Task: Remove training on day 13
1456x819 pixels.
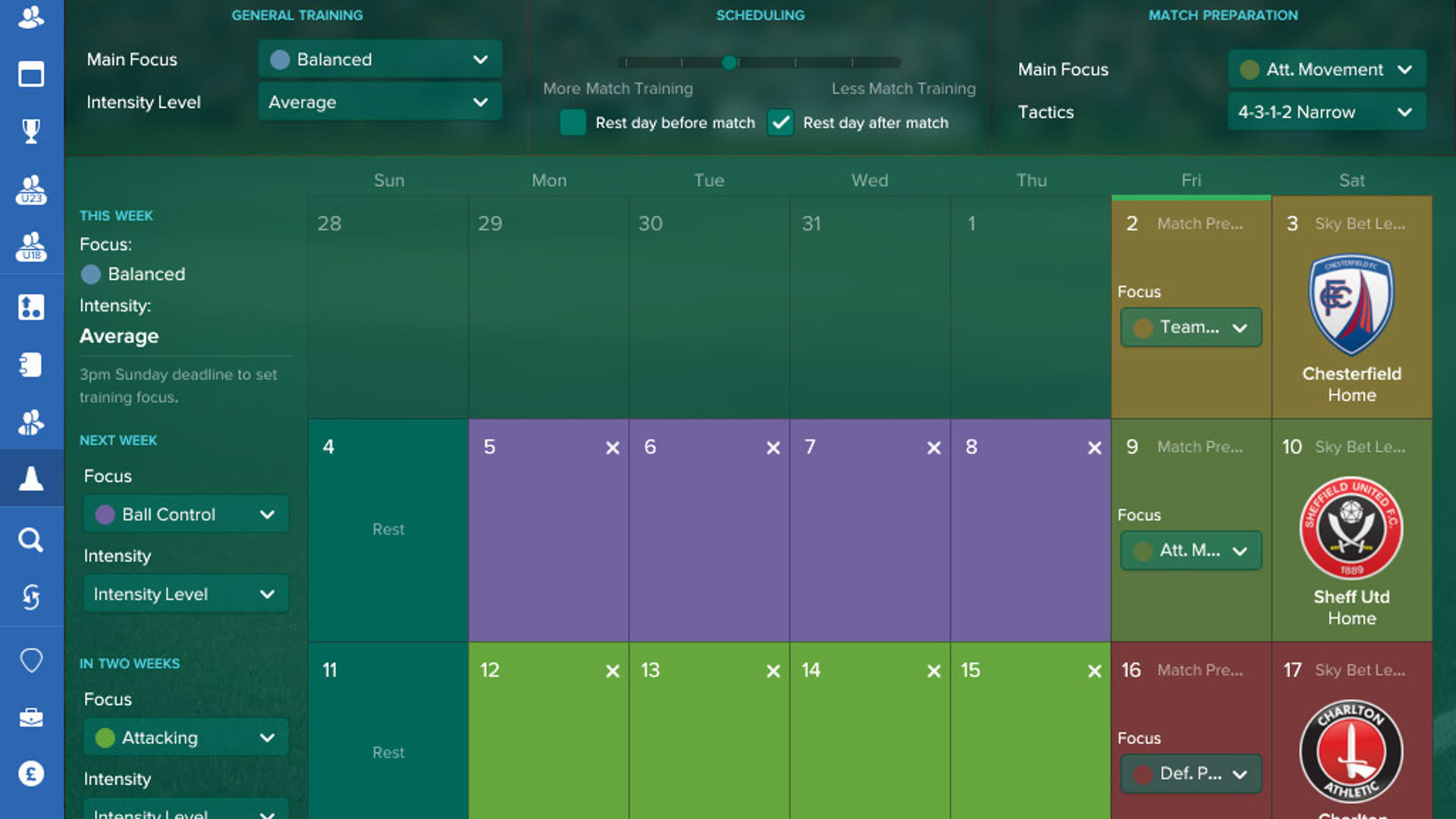Action: pyautogui.click(x=773, y=671)
